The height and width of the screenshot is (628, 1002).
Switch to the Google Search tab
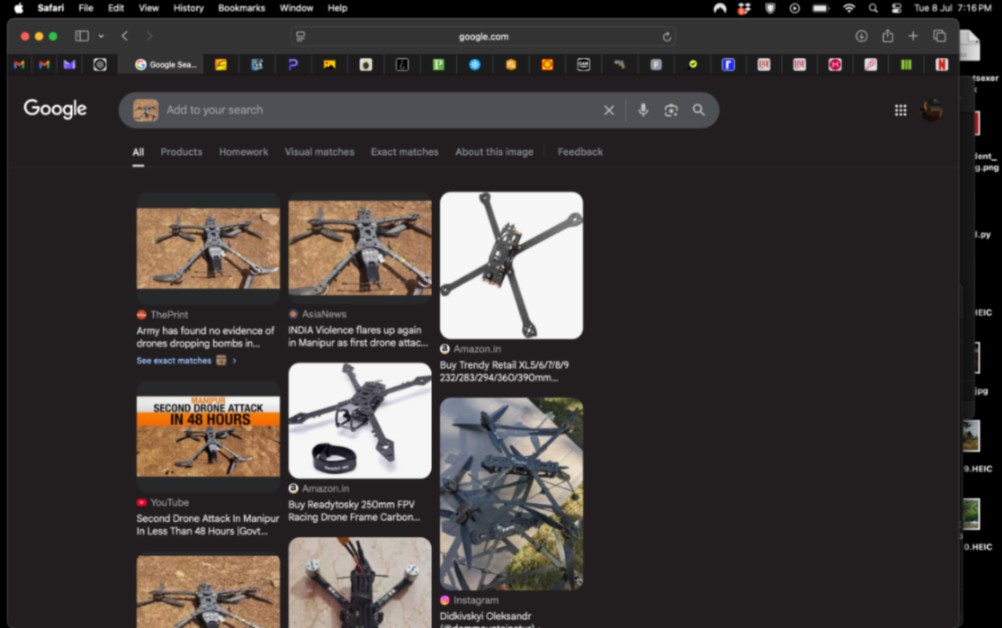coord(165,65)
